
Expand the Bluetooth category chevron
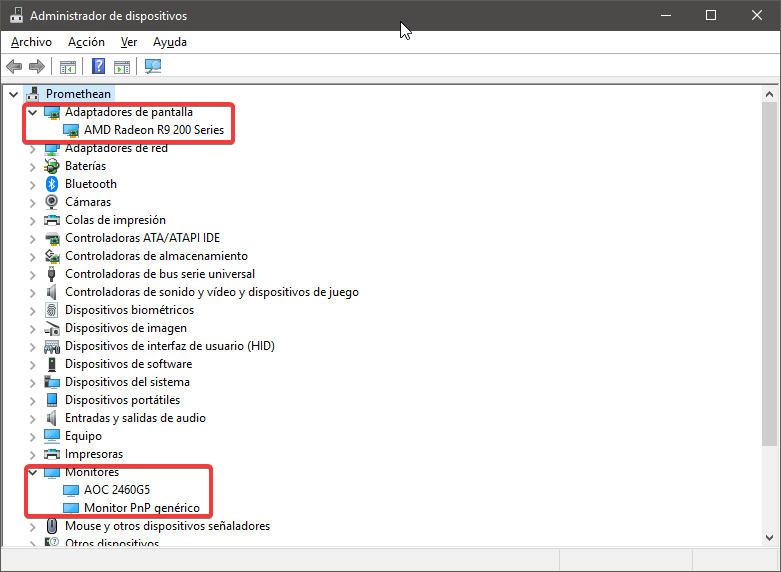coord(33,185)
